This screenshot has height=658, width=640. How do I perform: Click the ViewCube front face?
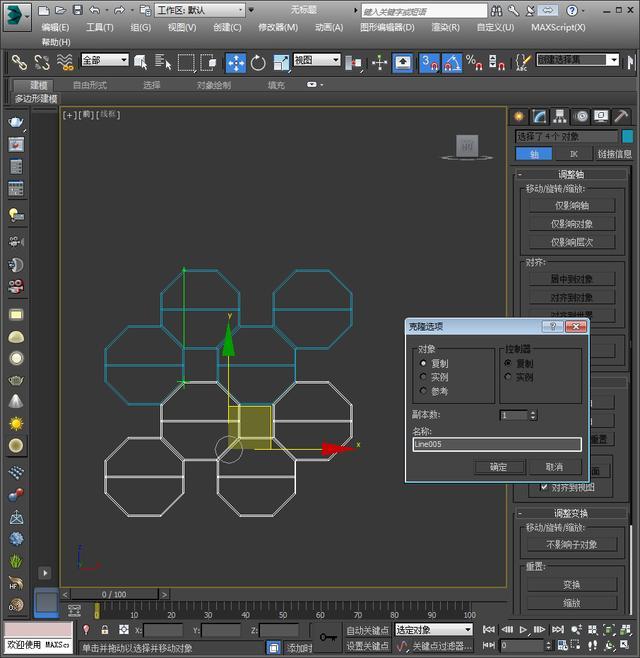pos(467,146)
